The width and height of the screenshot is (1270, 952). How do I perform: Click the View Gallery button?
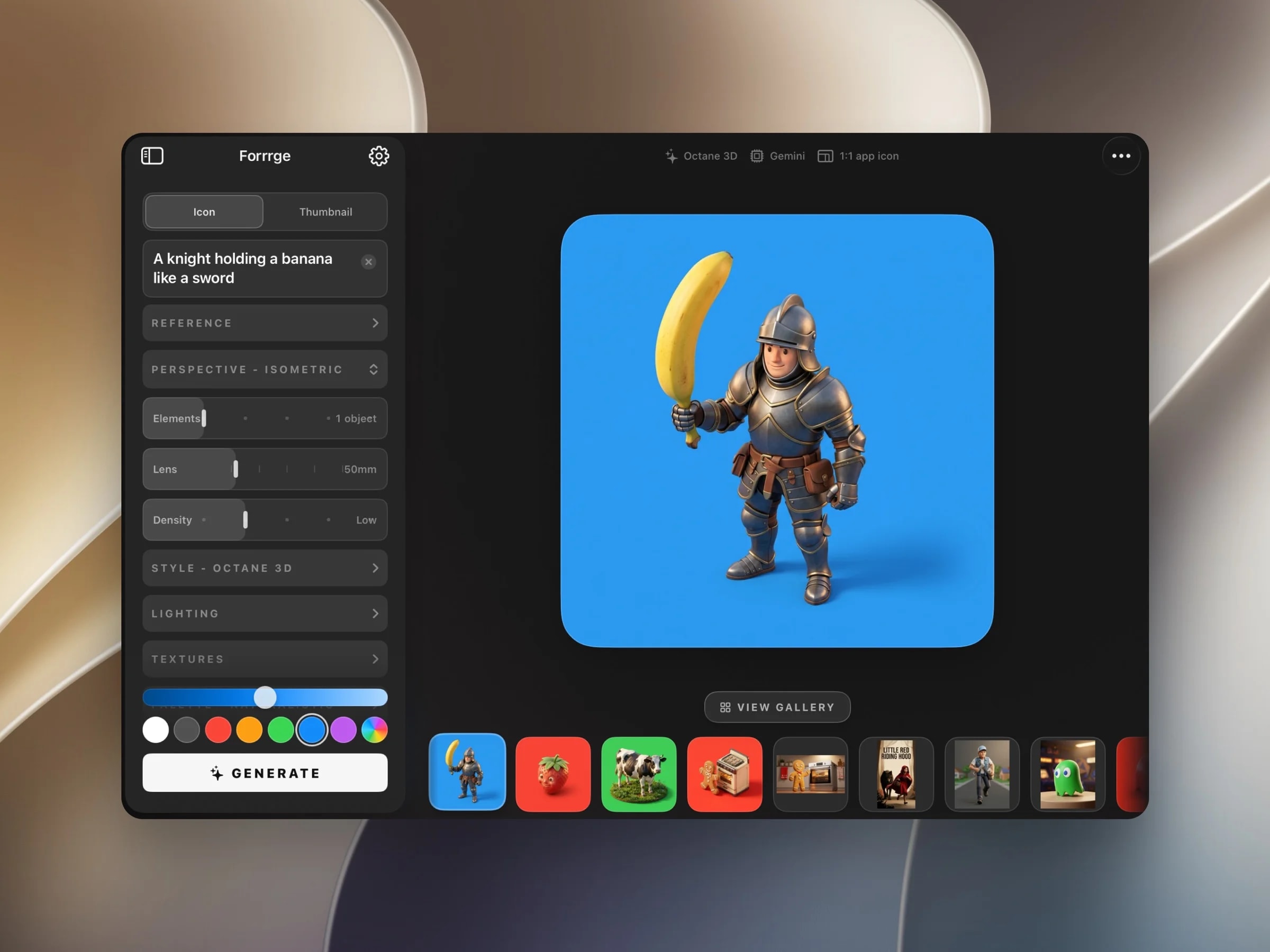click(x=777, y=707)
